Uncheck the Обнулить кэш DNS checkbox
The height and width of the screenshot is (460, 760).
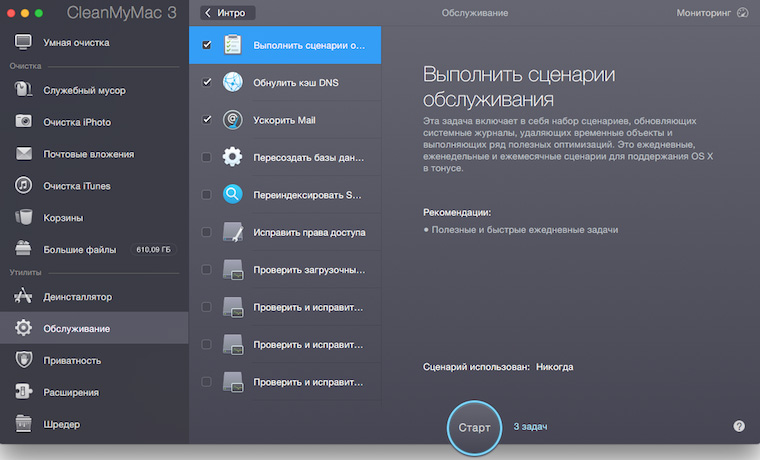click(x=206, y=82)
